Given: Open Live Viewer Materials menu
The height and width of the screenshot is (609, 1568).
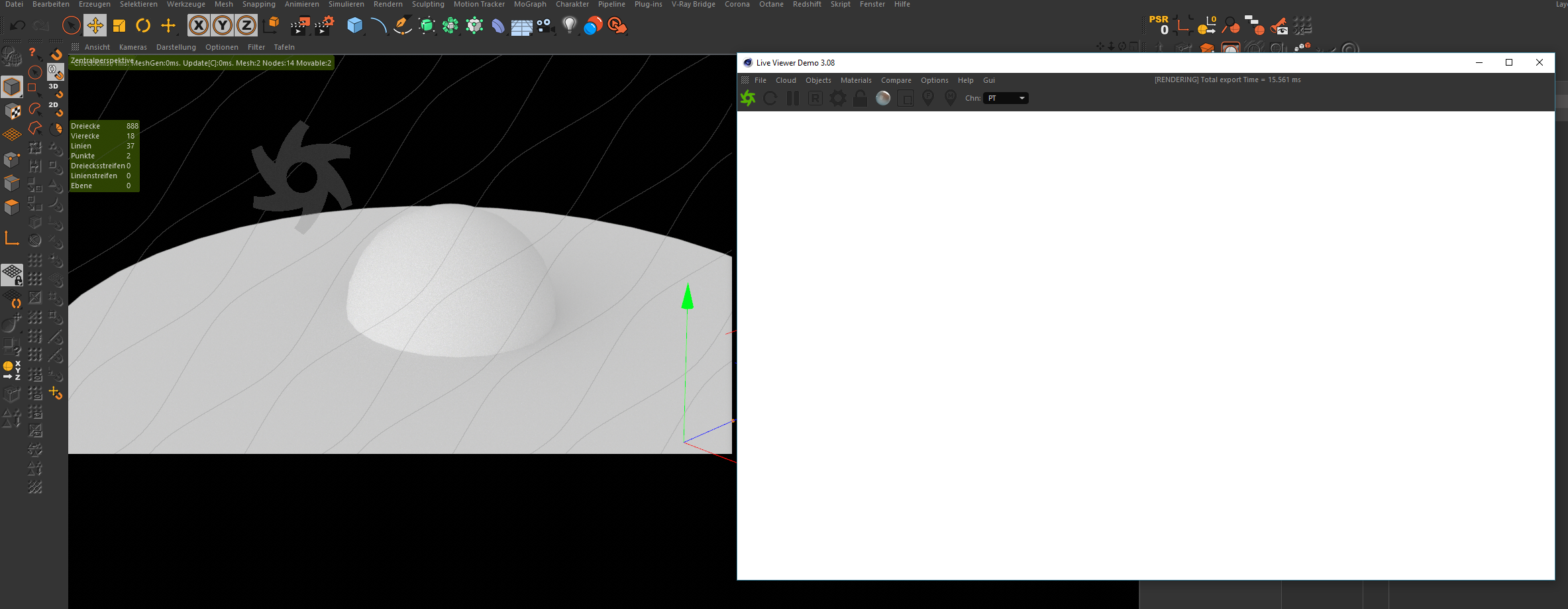Looking at the screenshot, I should 856,80.
